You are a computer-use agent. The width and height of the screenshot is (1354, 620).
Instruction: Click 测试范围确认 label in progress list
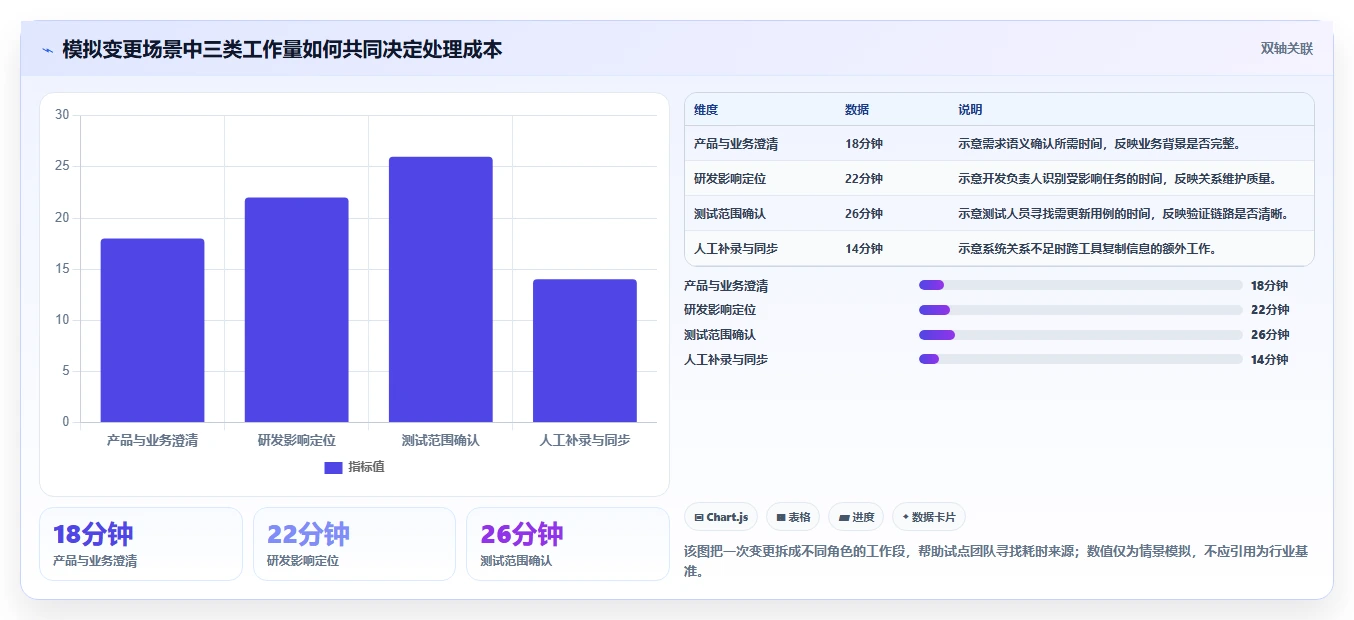click(x=720, y=334)
